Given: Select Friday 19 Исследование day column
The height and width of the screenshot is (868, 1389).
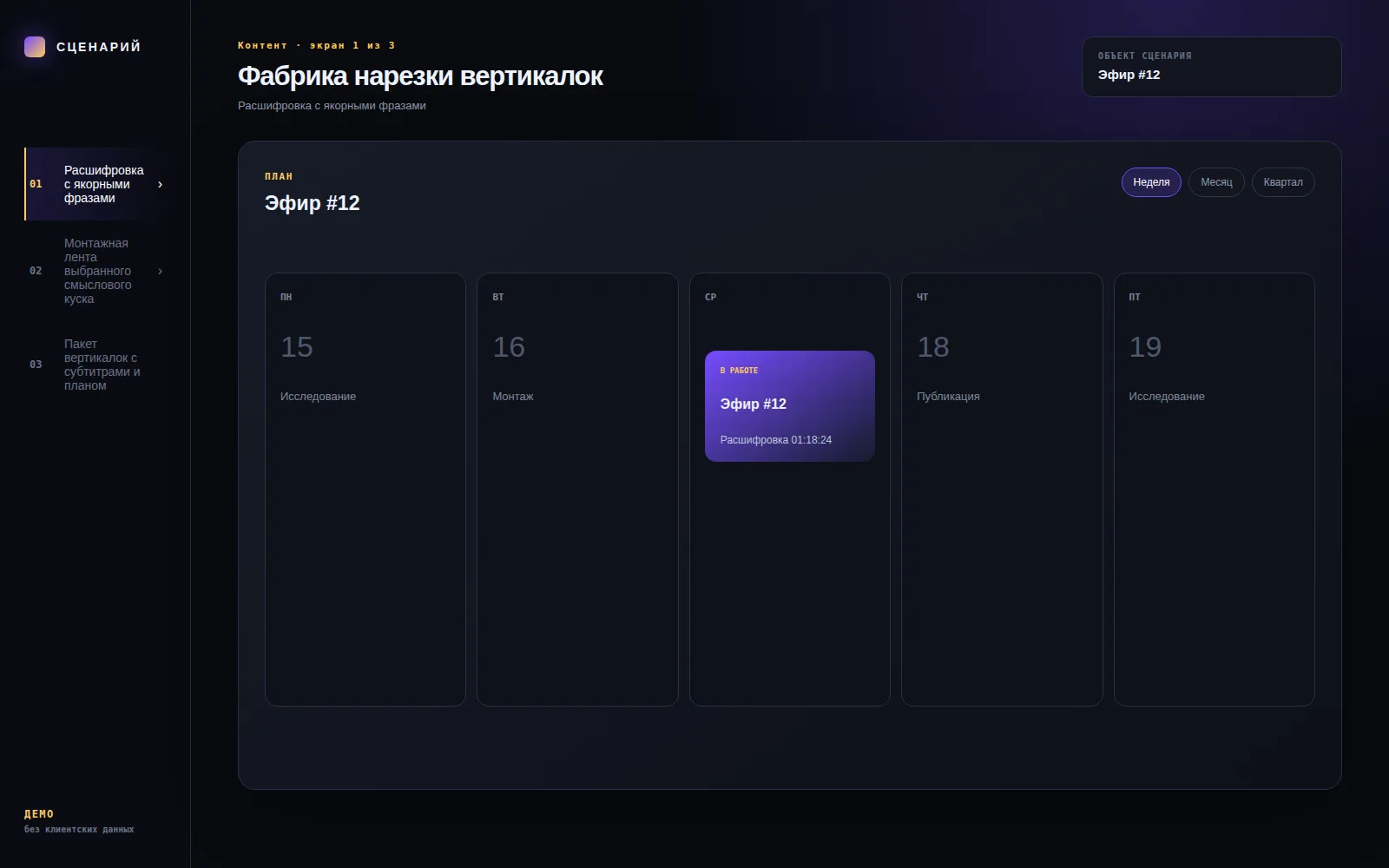Looking at the screenshot, I should click(x=1215, y=490).
